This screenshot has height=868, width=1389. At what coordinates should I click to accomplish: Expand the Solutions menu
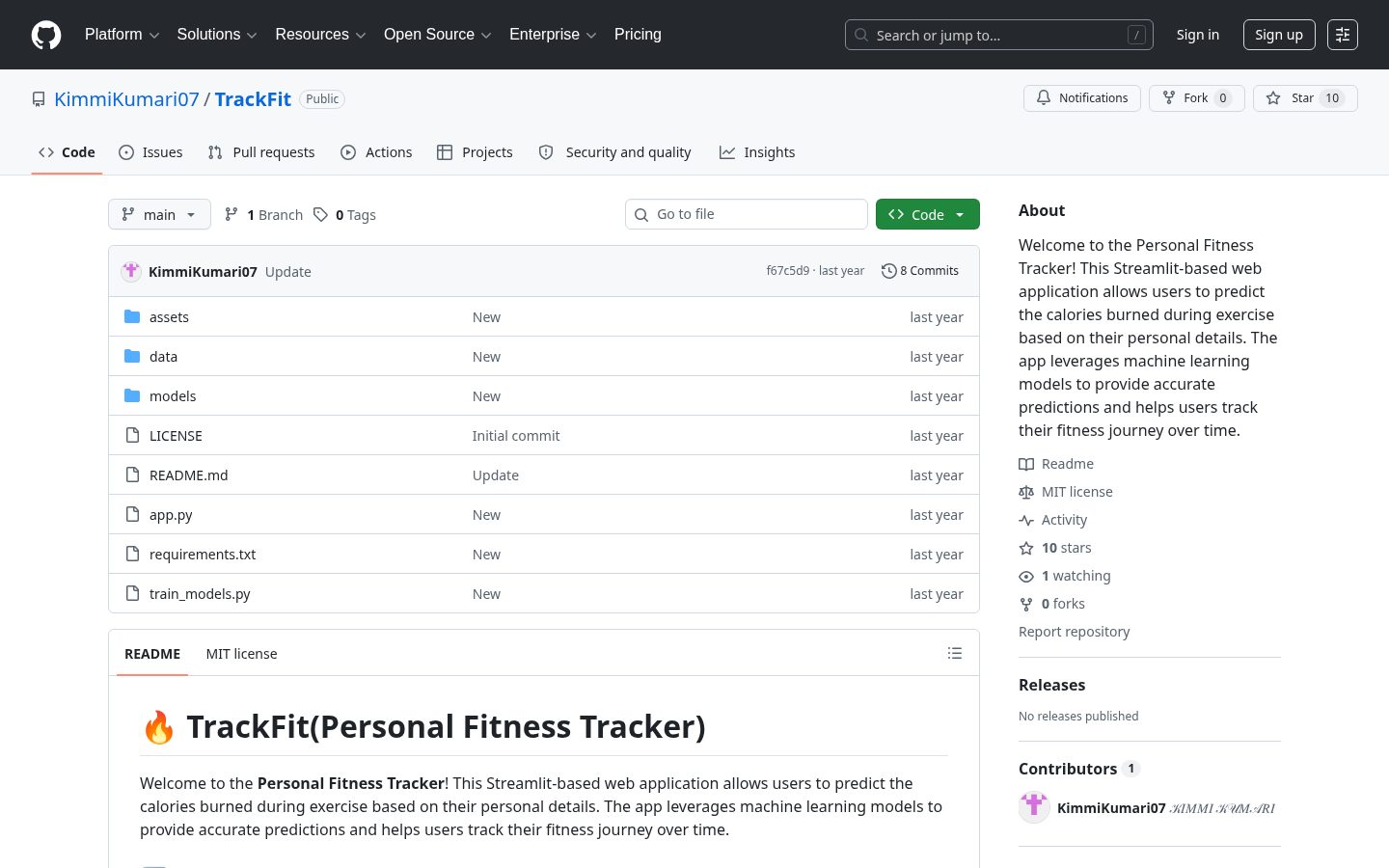(217, 35)
